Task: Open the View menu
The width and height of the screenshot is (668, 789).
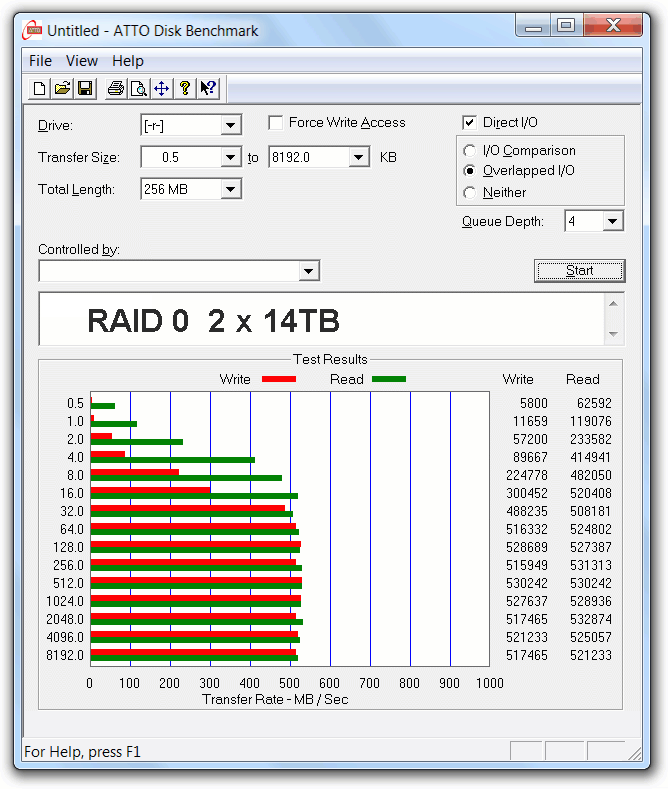Action: click(81, 61)
